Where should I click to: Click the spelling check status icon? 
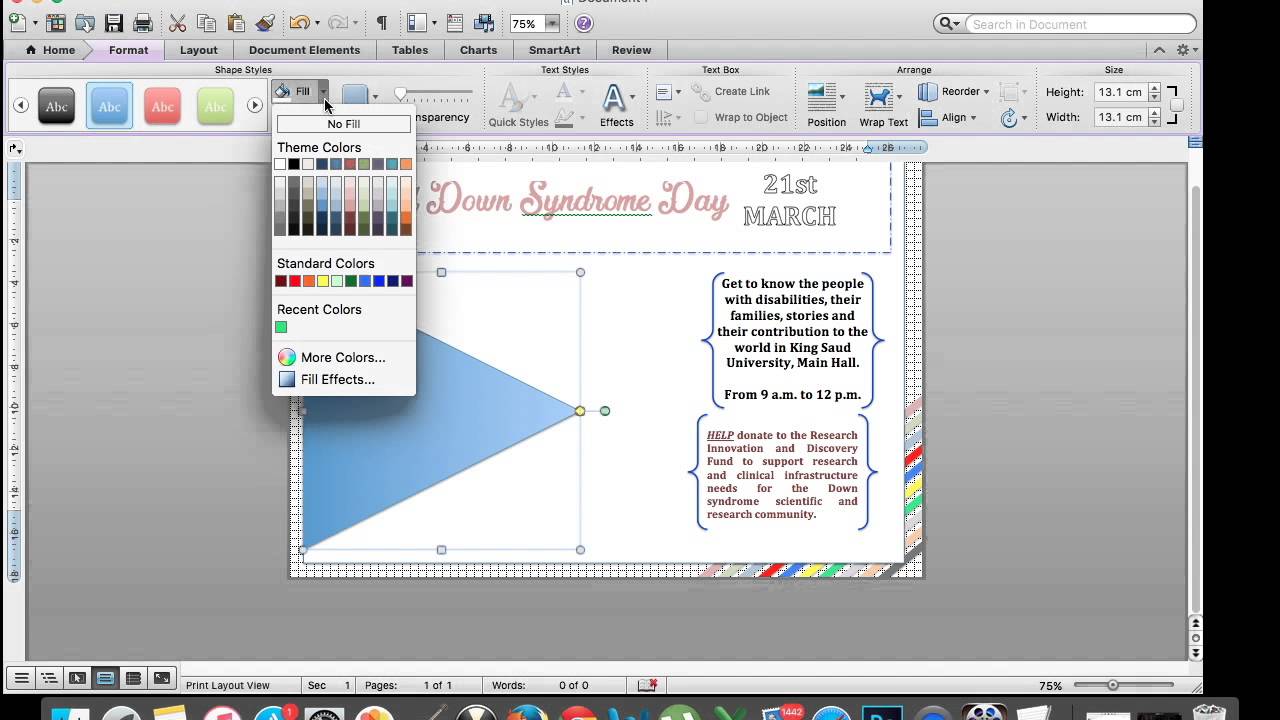coord(648,685)
